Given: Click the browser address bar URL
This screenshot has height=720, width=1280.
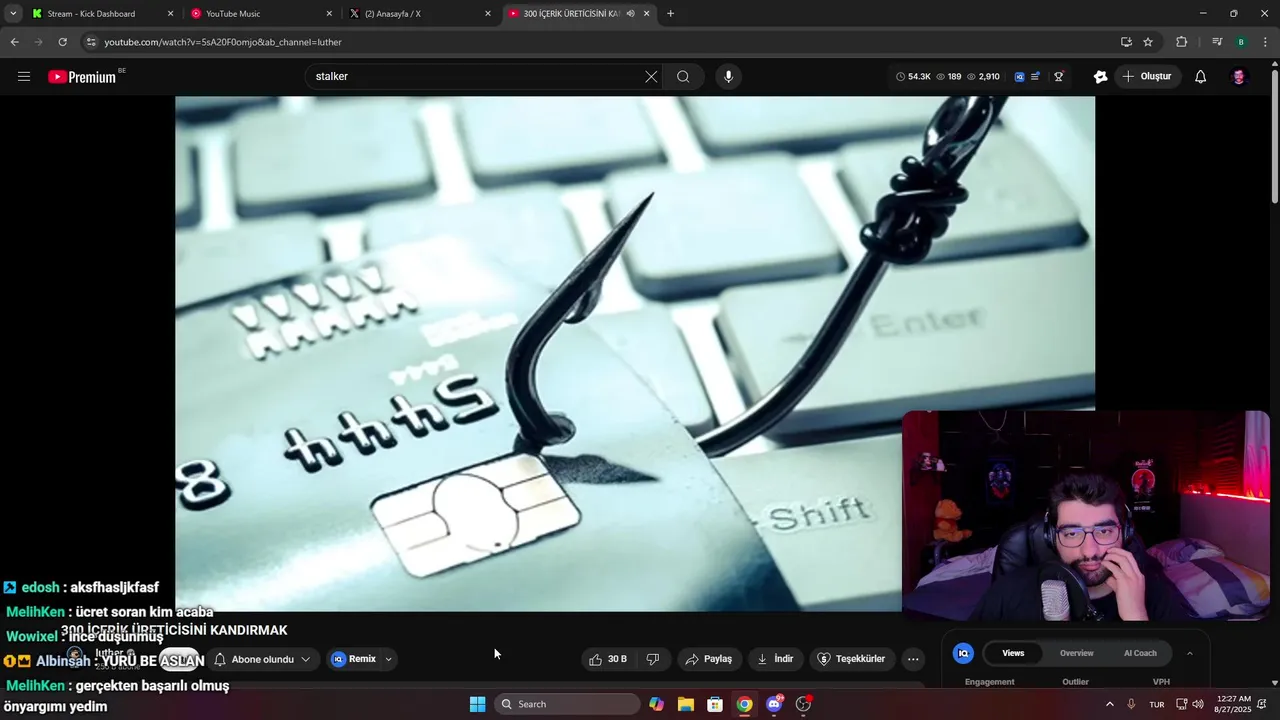Looking at the screenshot, I should pos(223,42).
